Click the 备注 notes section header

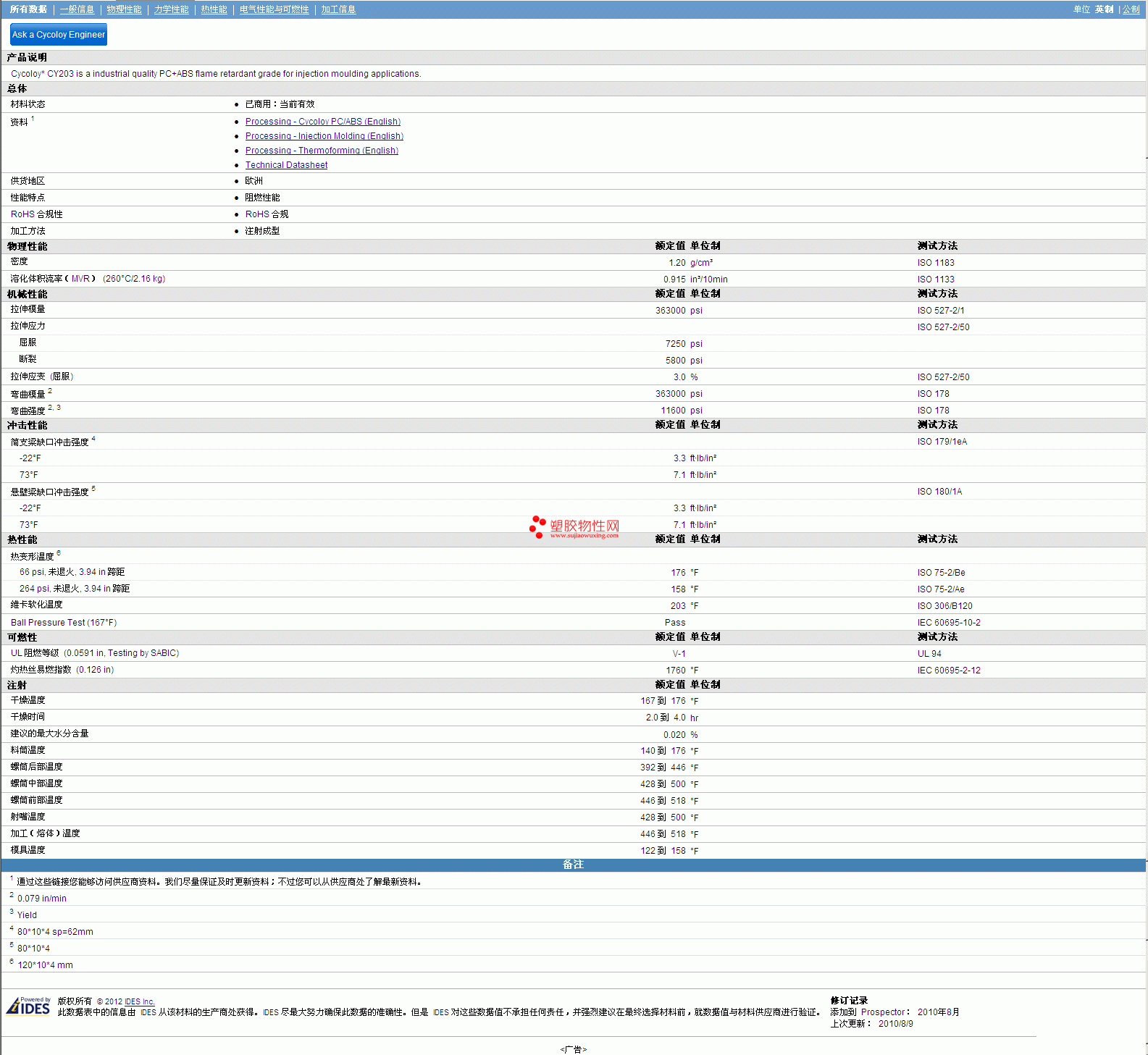pyautogui.click(x=573, y=865)
